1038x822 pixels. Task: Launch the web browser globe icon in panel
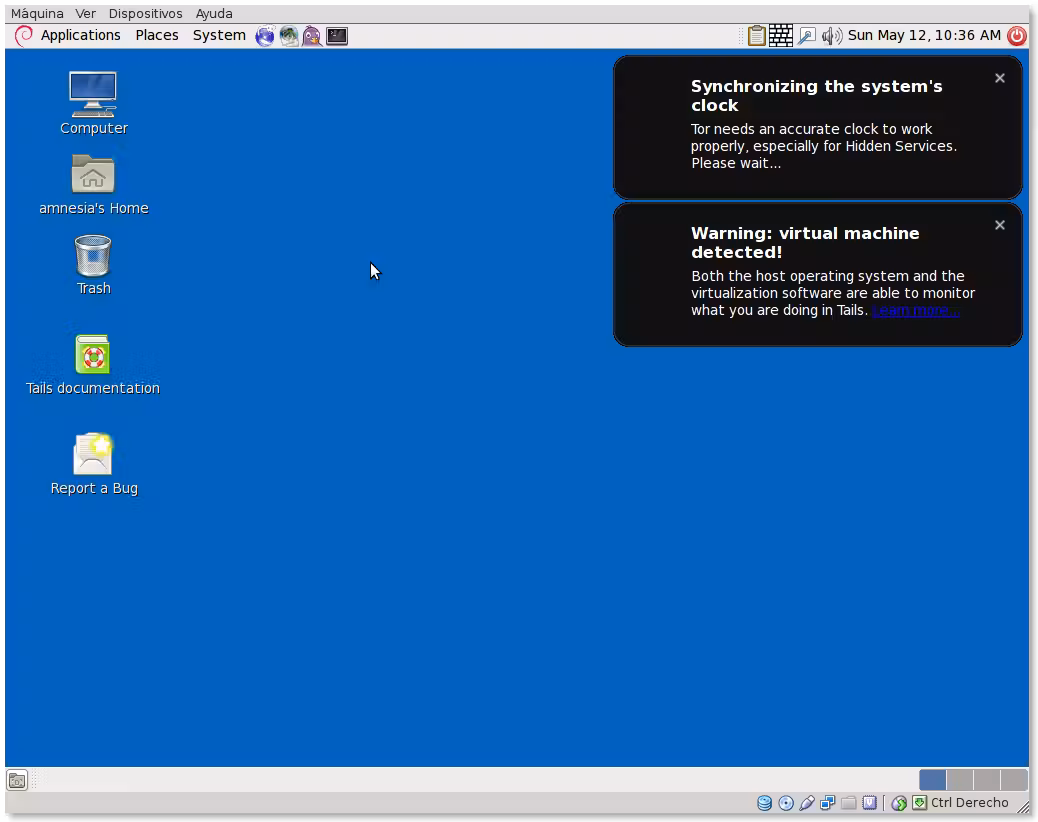click(265, 36)
